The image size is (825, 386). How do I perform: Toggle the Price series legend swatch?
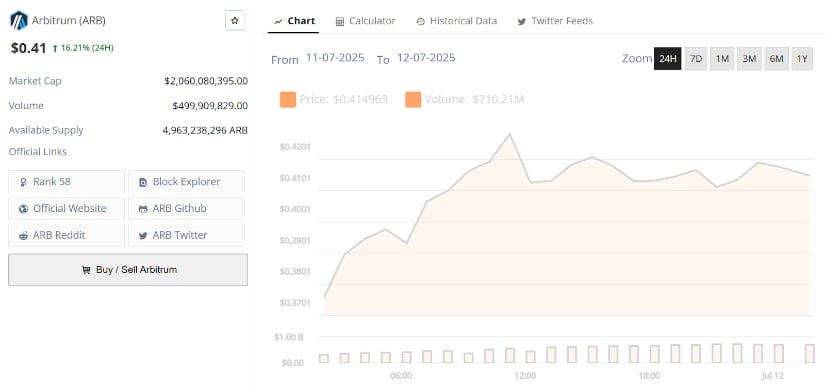(288, 99)
